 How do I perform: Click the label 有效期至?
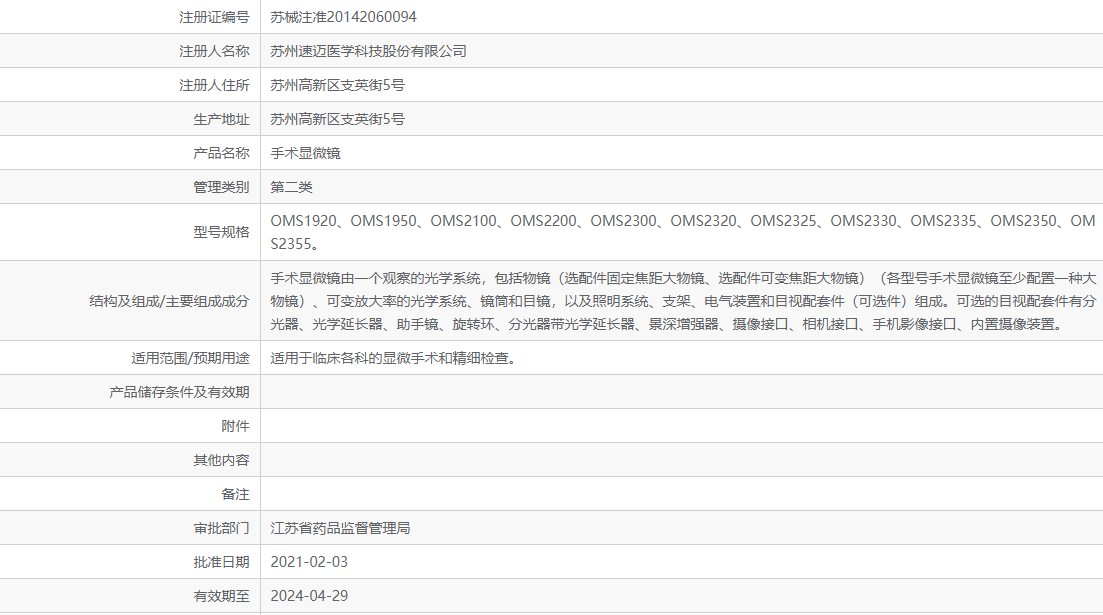pos(221,596)
